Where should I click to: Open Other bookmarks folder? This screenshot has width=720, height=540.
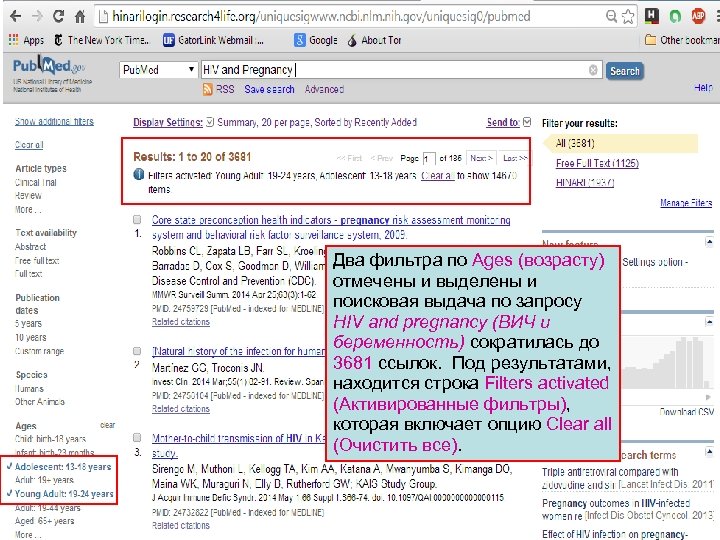tap(682, 40)
